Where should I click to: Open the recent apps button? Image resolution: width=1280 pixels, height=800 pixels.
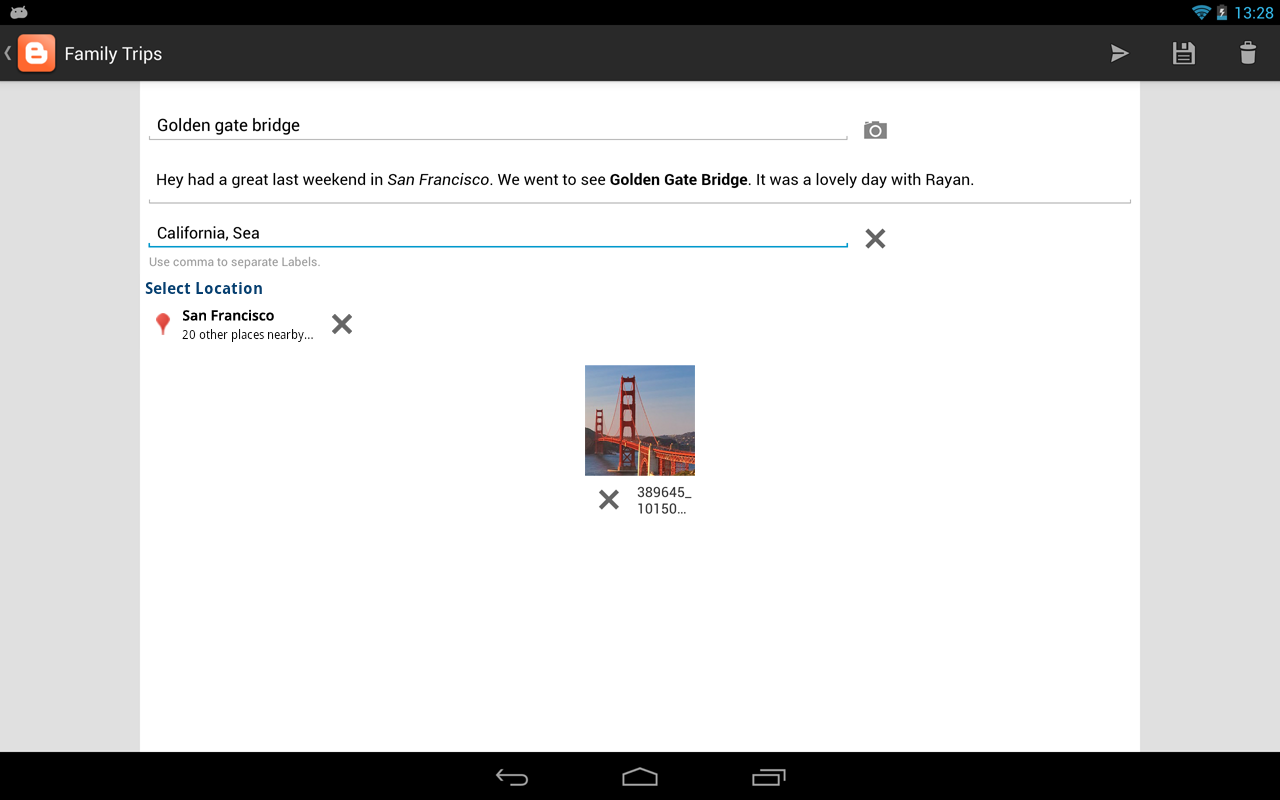[x=768, y=776]
